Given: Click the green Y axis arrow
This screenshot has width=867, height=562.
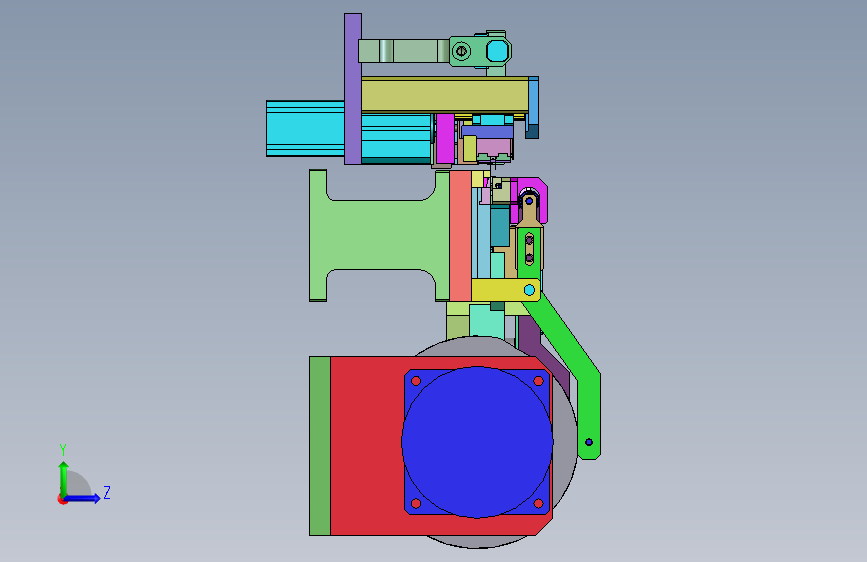Looking at the screenshot, I should 64,479.
